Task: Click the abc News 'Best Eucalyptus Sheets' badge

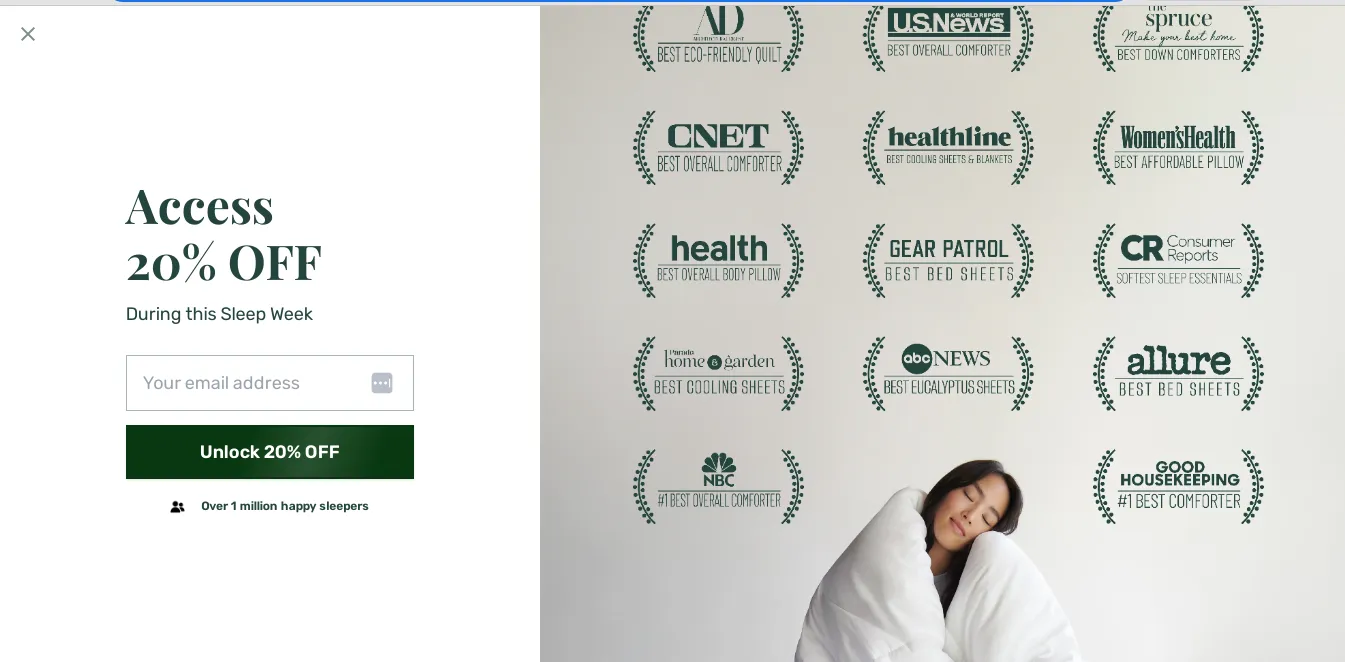Action: (948, 374)
